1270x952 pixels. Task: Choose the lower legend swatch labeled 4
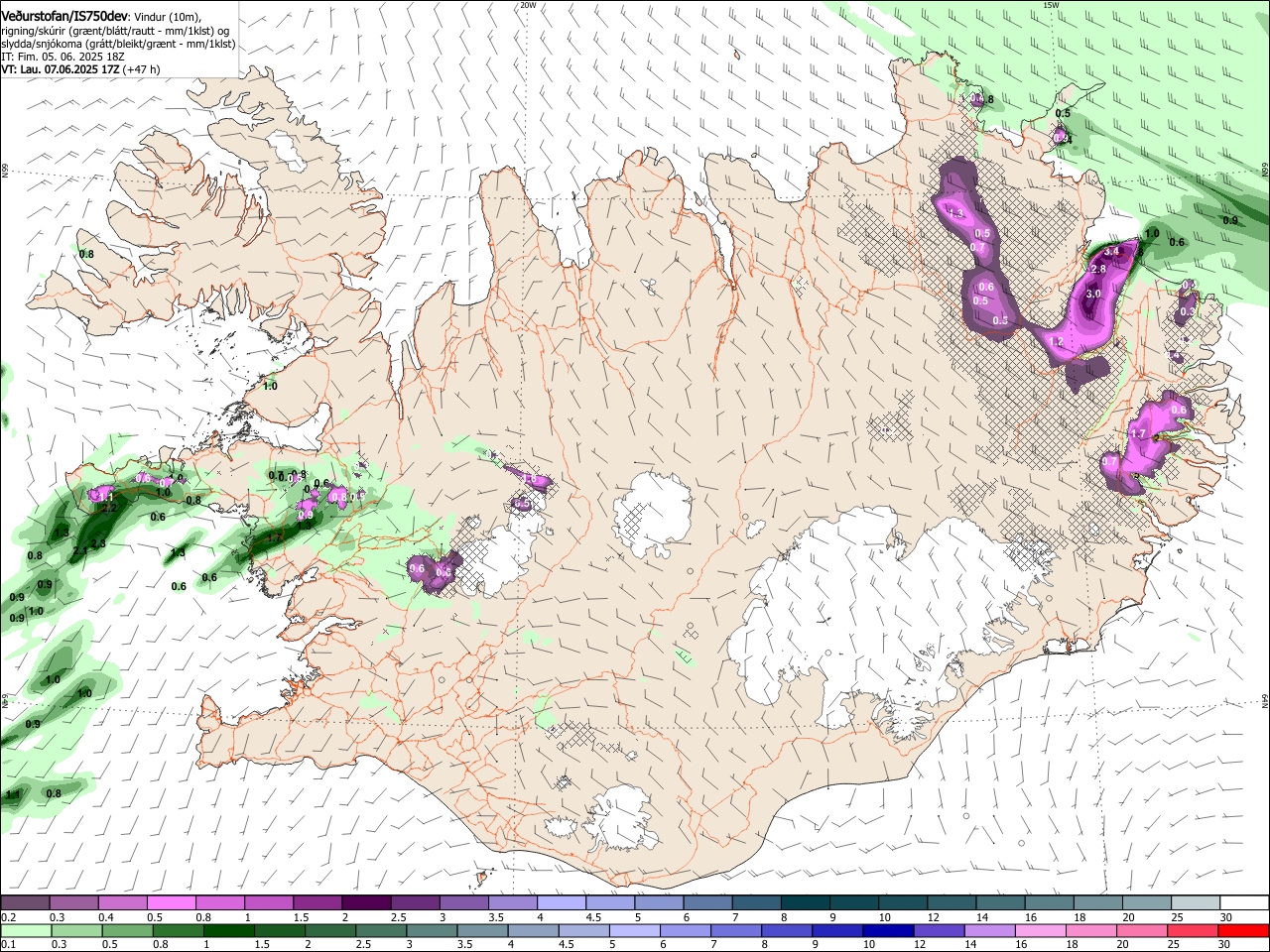click(x=533, y=930)
